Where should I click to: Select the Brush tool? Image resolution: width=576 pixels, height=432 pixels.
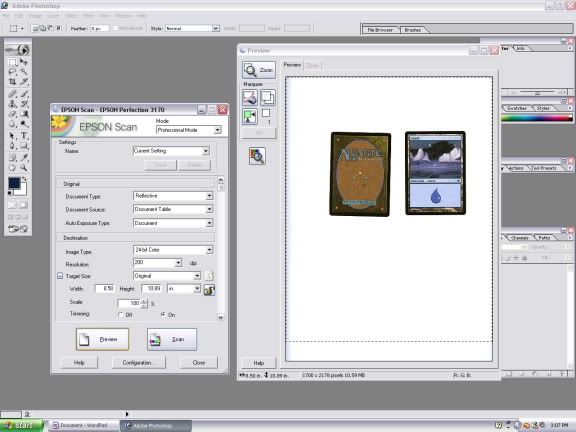click(24, 94)
